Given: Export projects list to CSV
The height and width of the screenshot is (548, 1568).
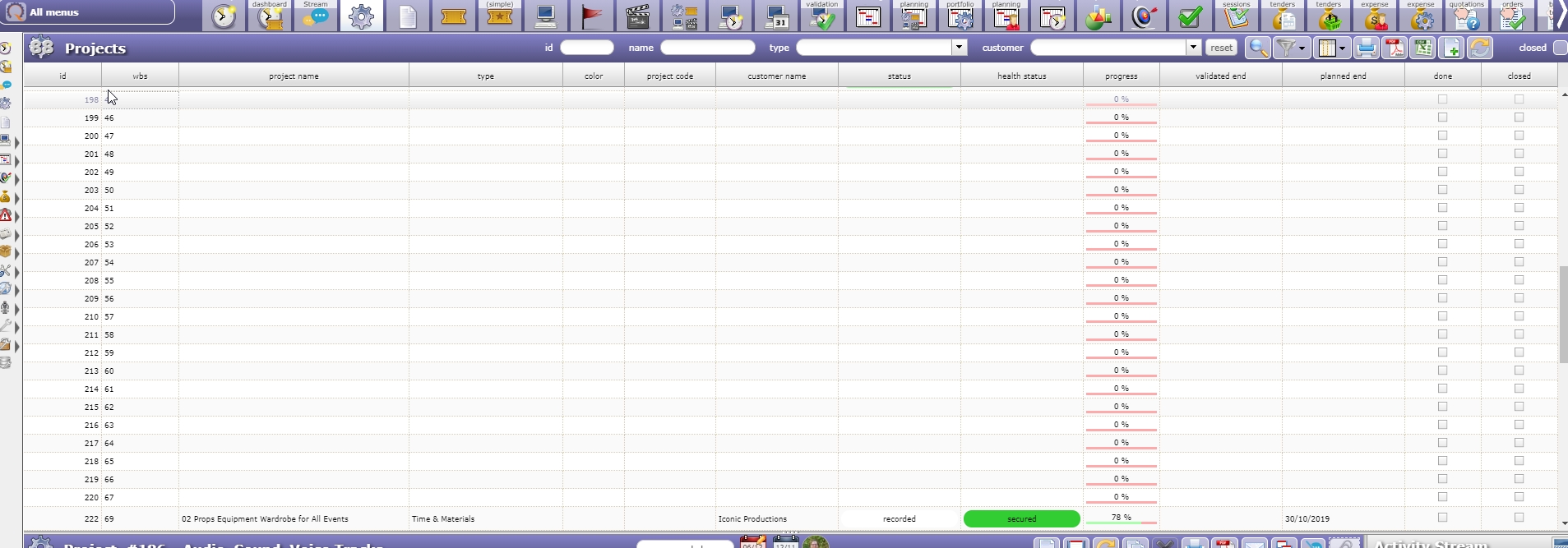Looking at the screenshot, I should [1422, 48].
